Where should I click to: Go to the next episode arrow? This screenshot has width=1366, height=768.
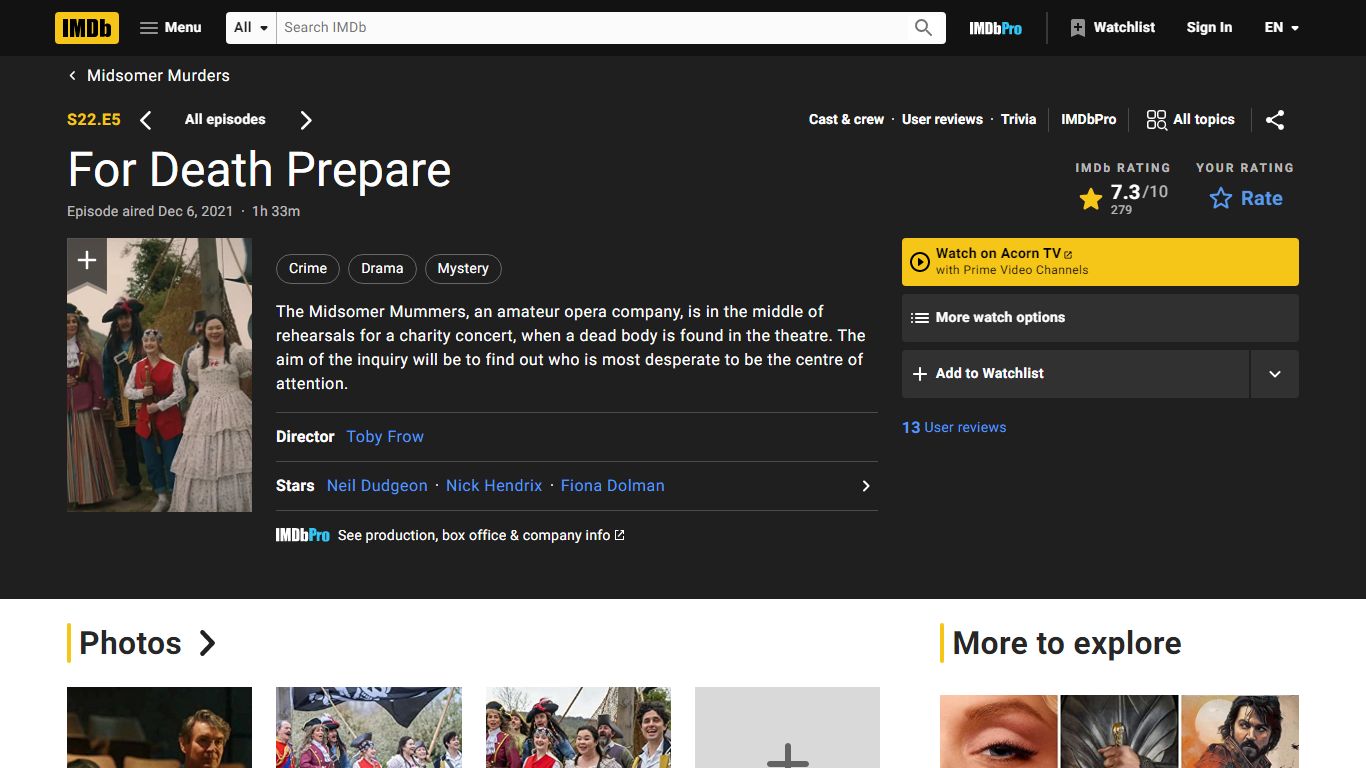[x=306, y=120]
